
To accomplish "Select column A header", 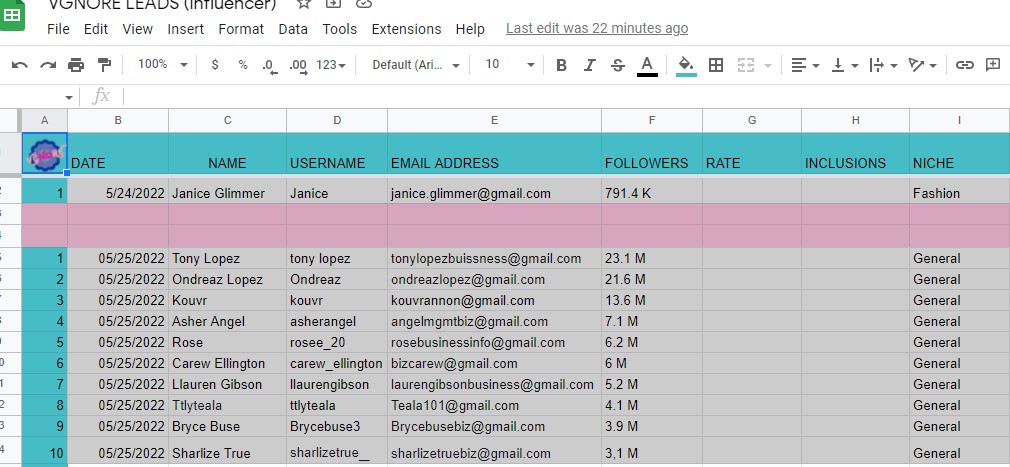I will 44,120.
